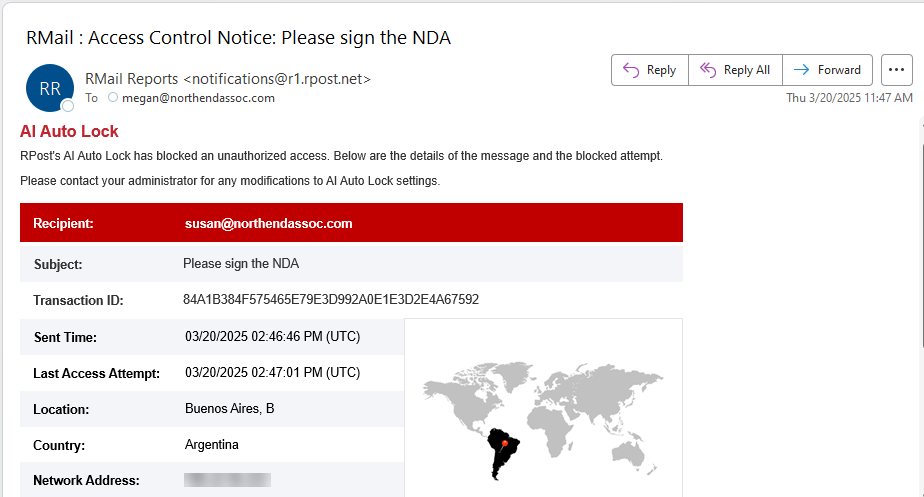Click the email subject title at top
924x497 pixels.
[238, 39]
